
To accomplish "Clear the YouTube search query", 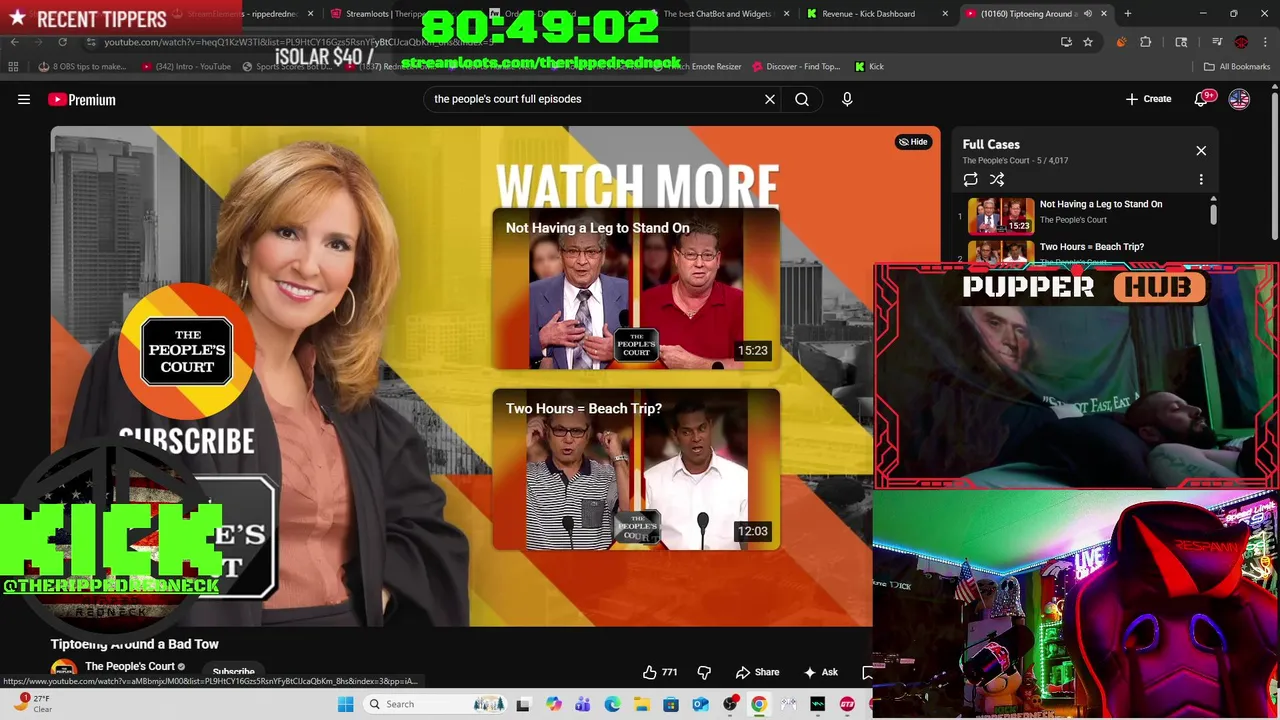I will click(770, 99).
